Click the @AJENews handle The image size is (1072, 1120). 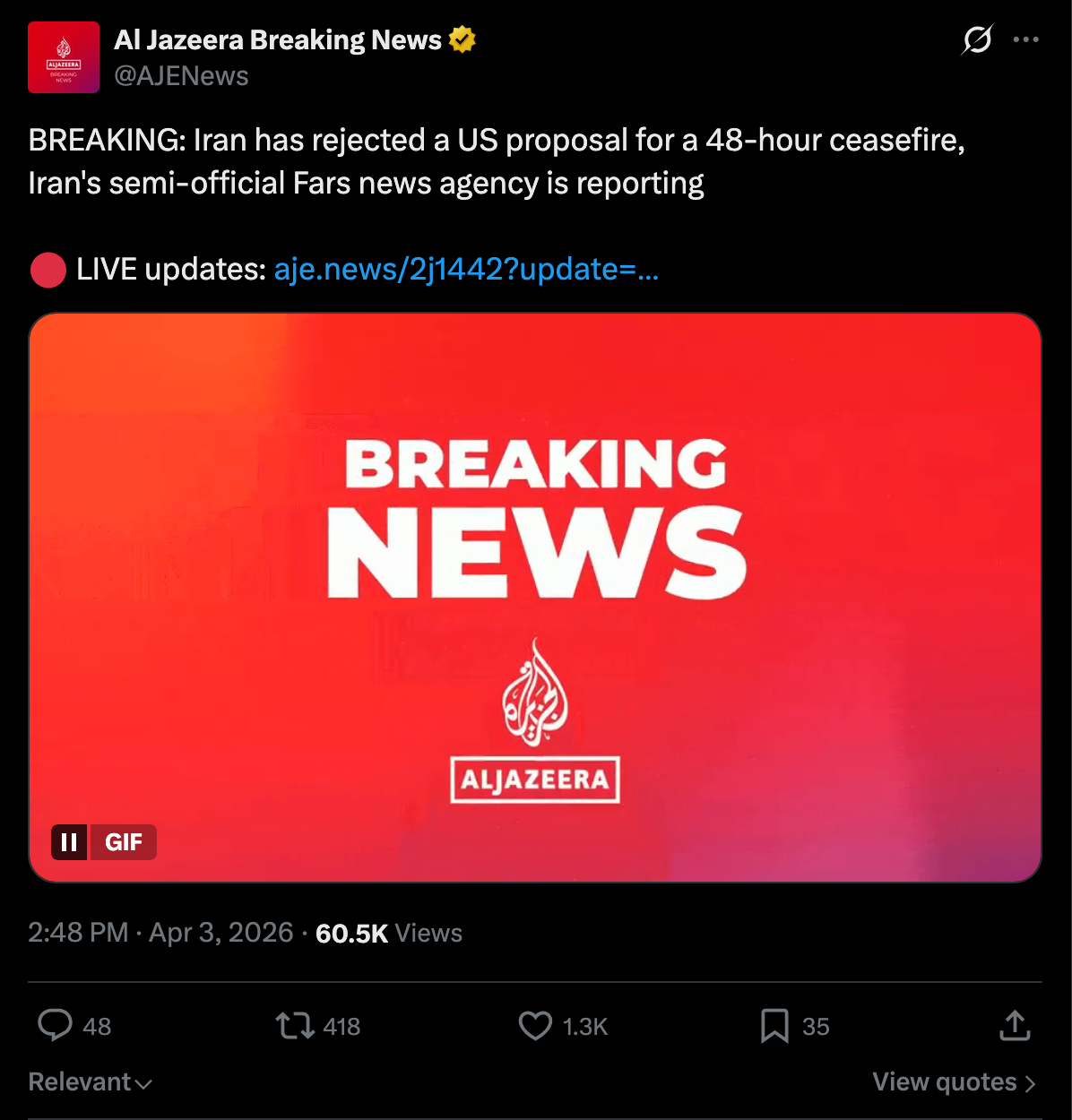point(181,76)
